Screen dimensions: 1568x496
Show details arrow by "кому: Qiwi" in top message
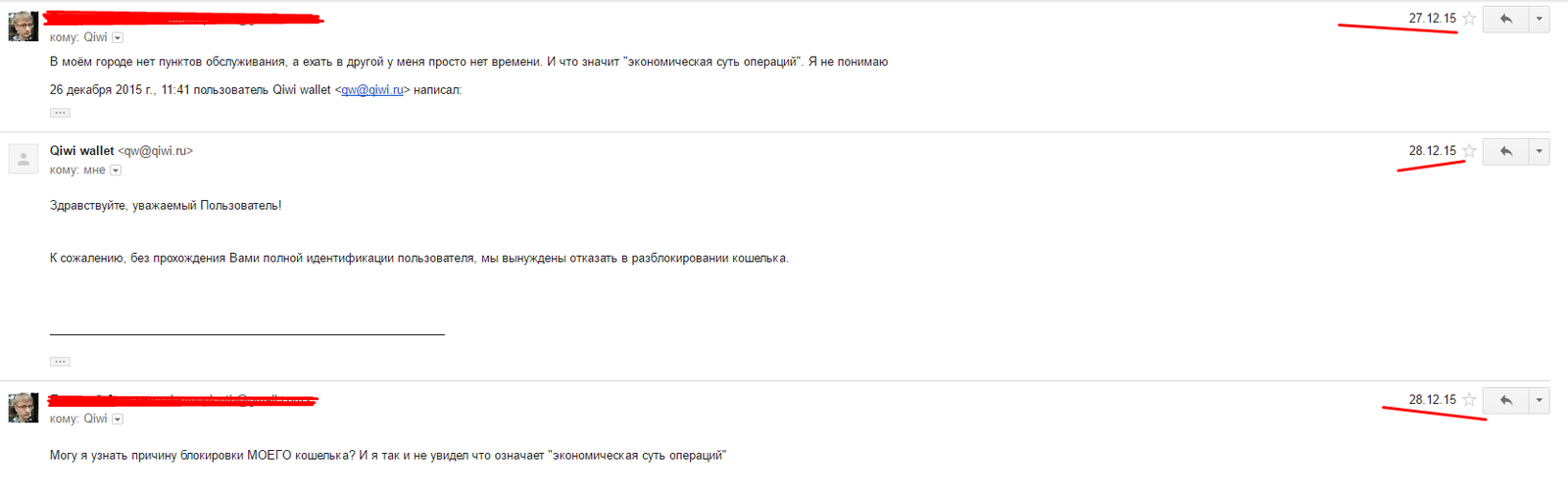[x=118, y=38]
